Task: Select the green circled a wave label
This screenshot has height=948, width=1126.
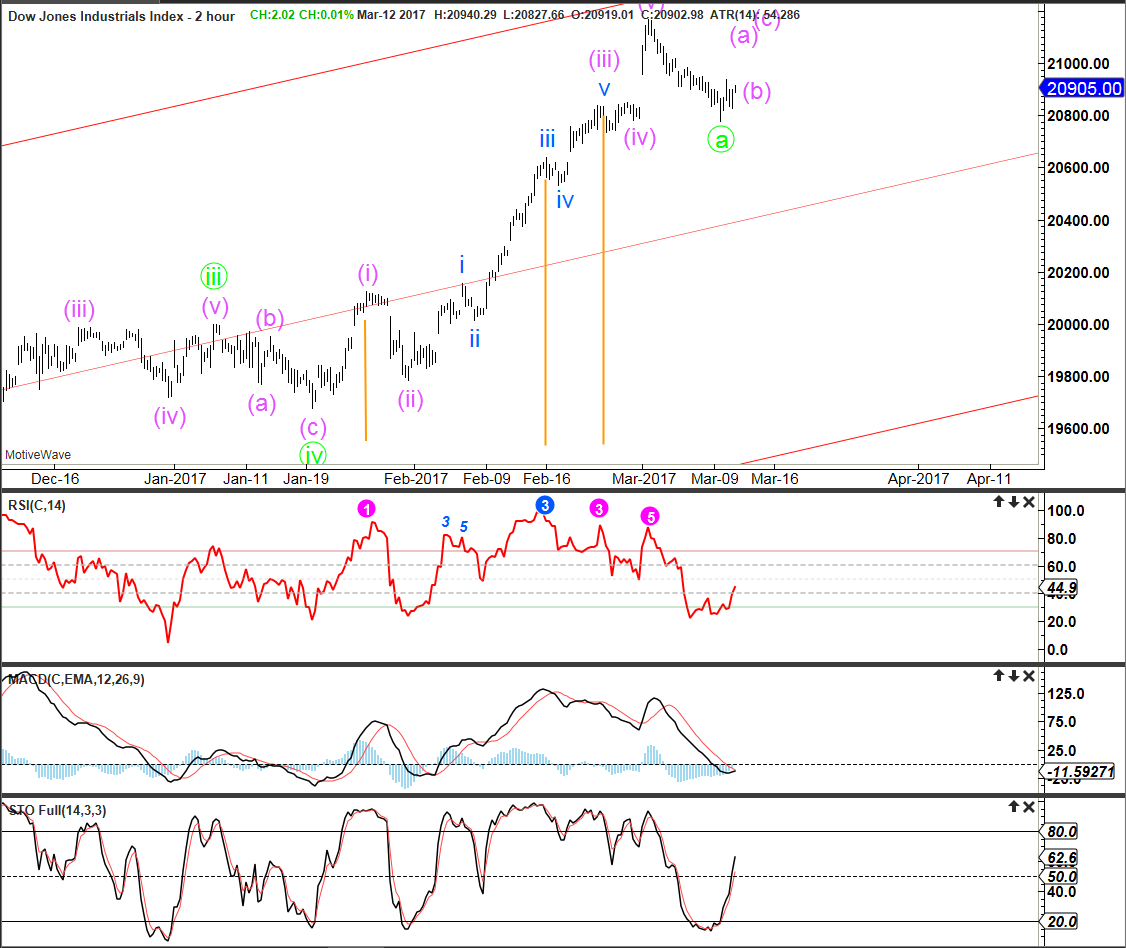Action: coord(721,139)
